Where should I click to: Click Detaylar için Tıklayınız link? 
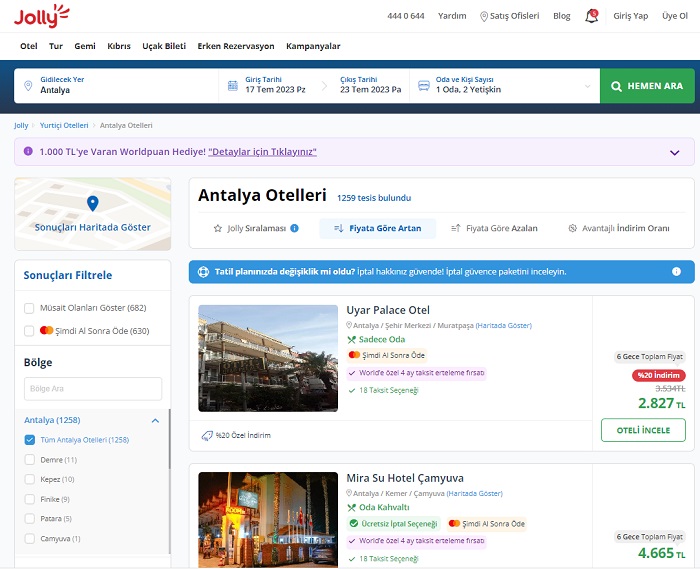(262, 152)
